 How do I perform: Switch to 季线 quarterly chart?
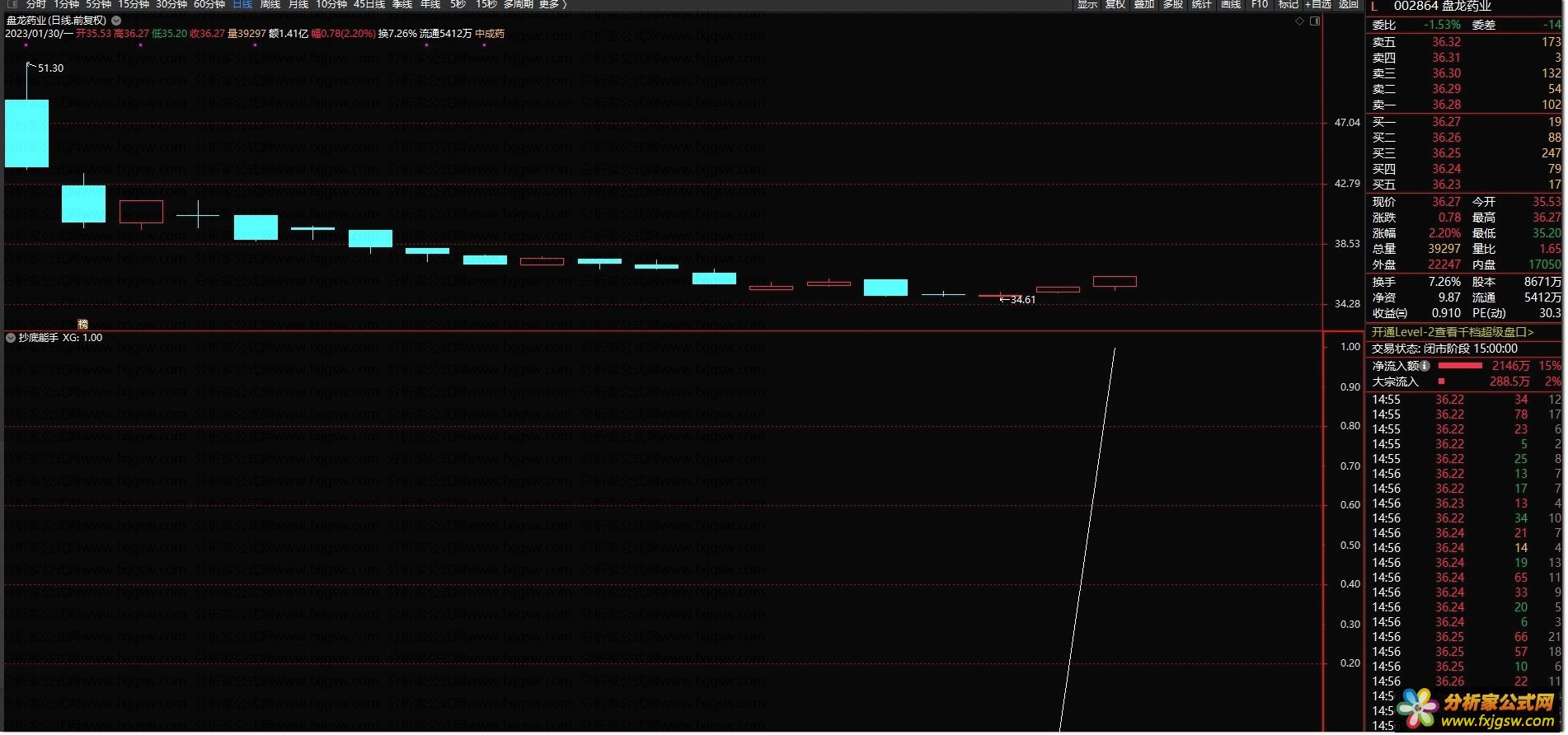click(x=402, y=4)
